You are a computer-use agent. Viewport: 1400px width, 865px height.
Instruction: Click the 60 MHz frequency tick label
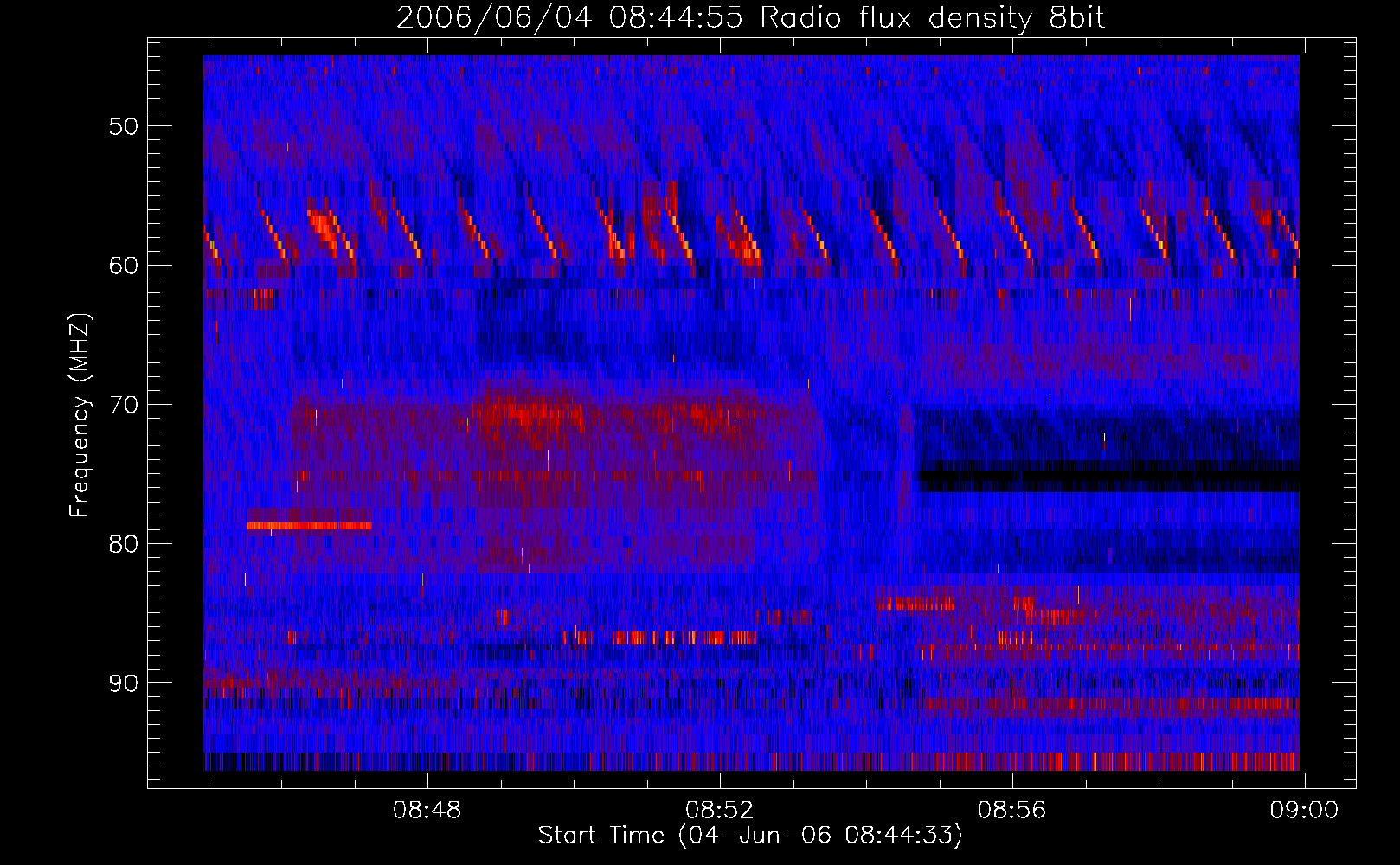click(123, 266)
